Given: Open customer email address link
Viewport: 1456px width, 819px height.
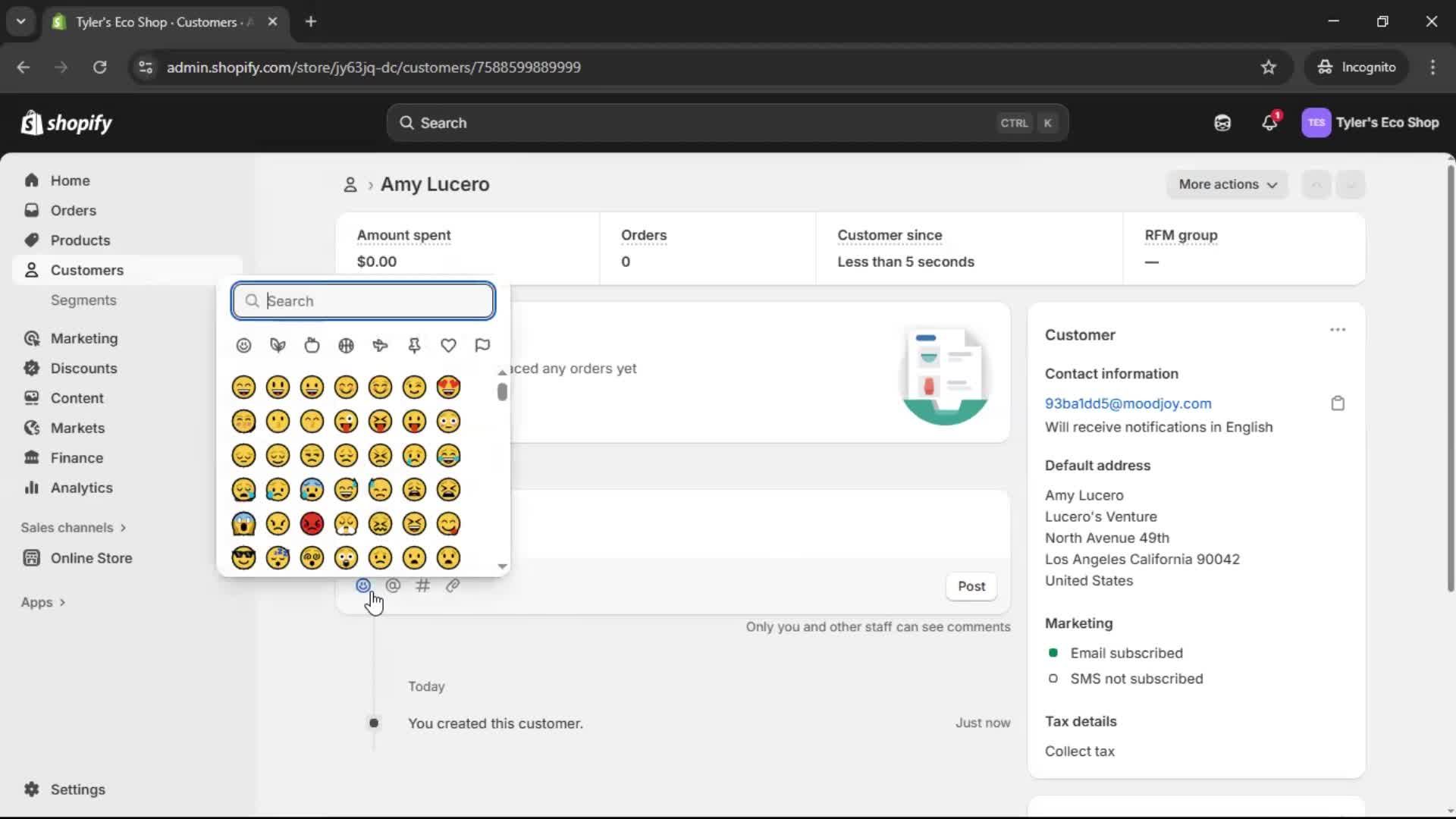Looking at the screenshot, I should coord(1128,403).
